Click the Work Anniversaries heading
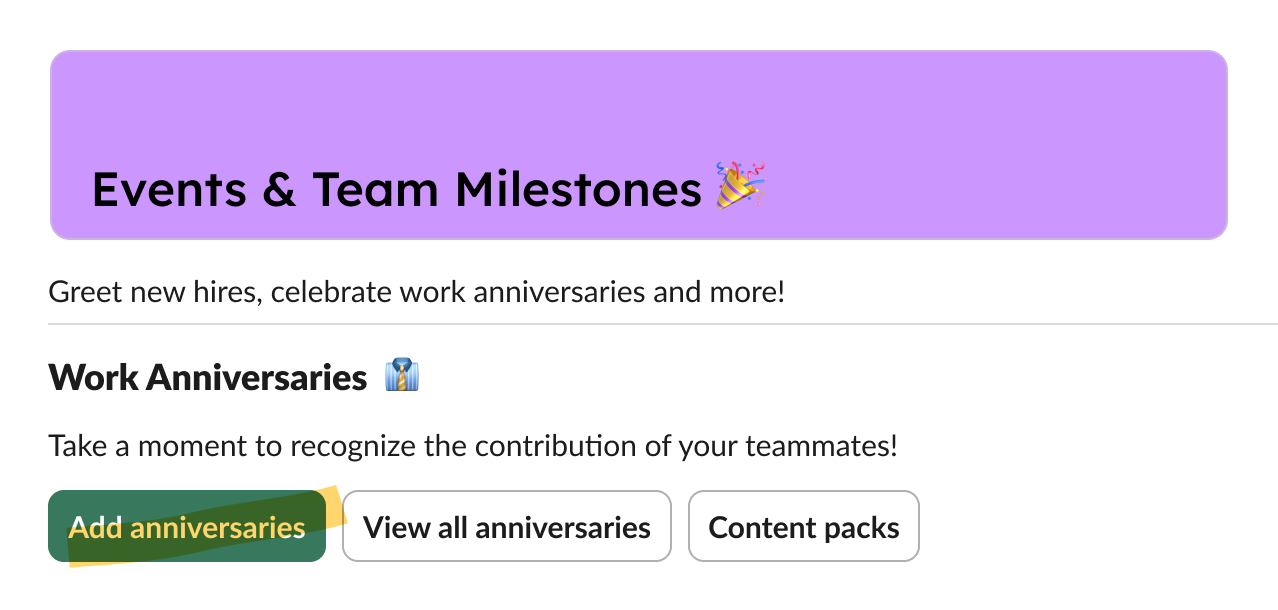Screen dimensions: 1278x610 pyautogui.click(x=207, y=377)
